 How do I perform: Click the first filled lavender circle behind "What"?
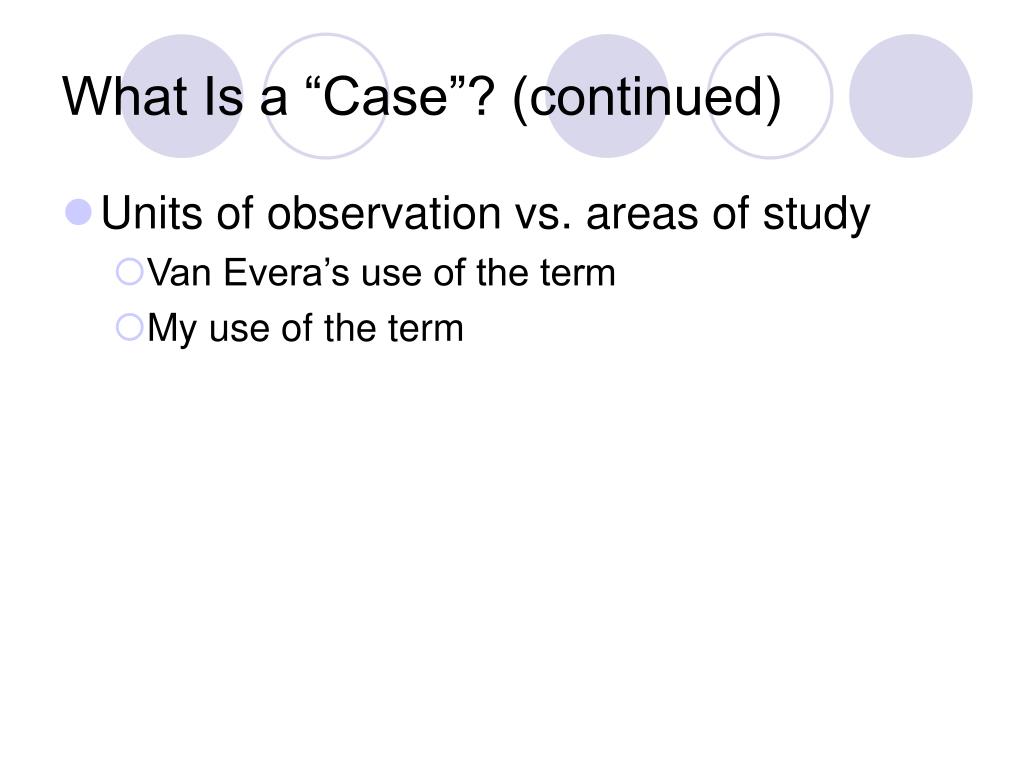tap(182, 96)
